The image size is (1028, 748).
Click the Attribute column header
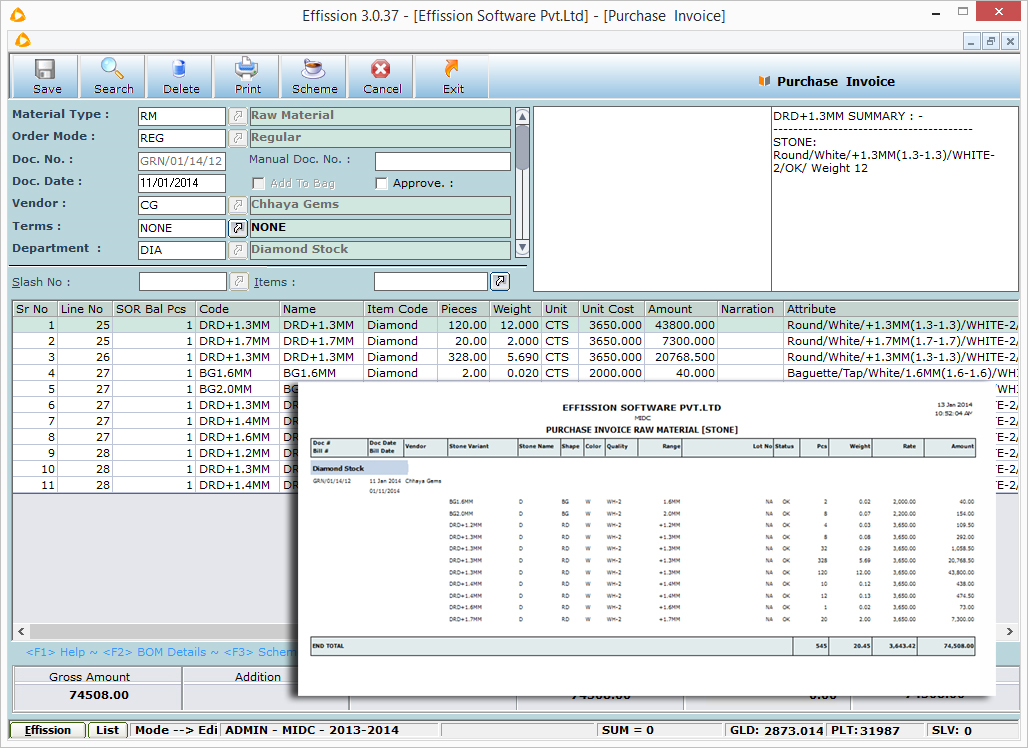coord(901,309)
